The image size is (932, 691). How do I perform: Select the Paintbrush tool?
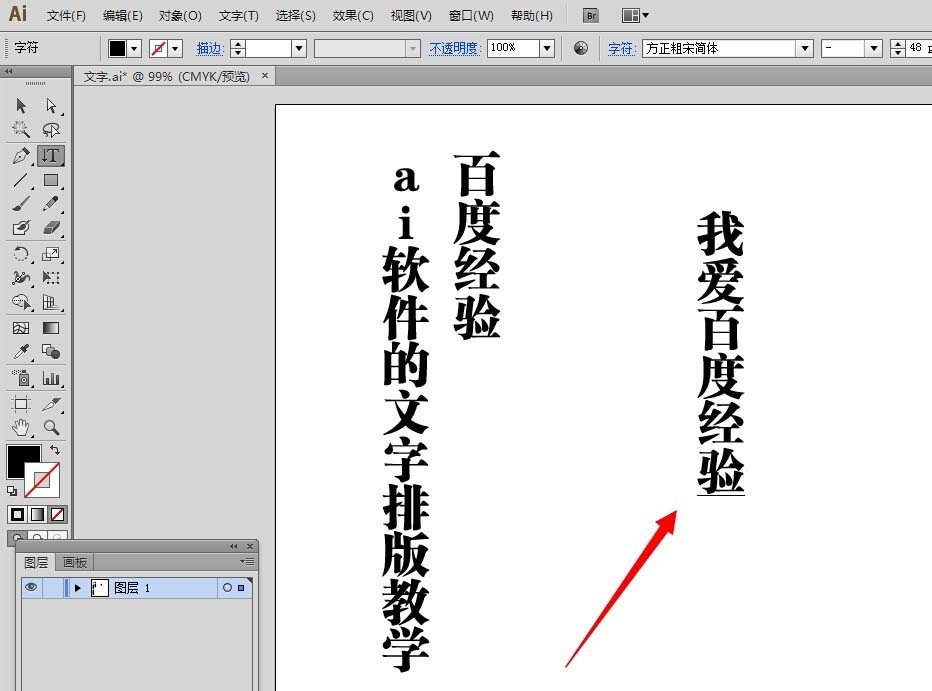coord(21,204)
